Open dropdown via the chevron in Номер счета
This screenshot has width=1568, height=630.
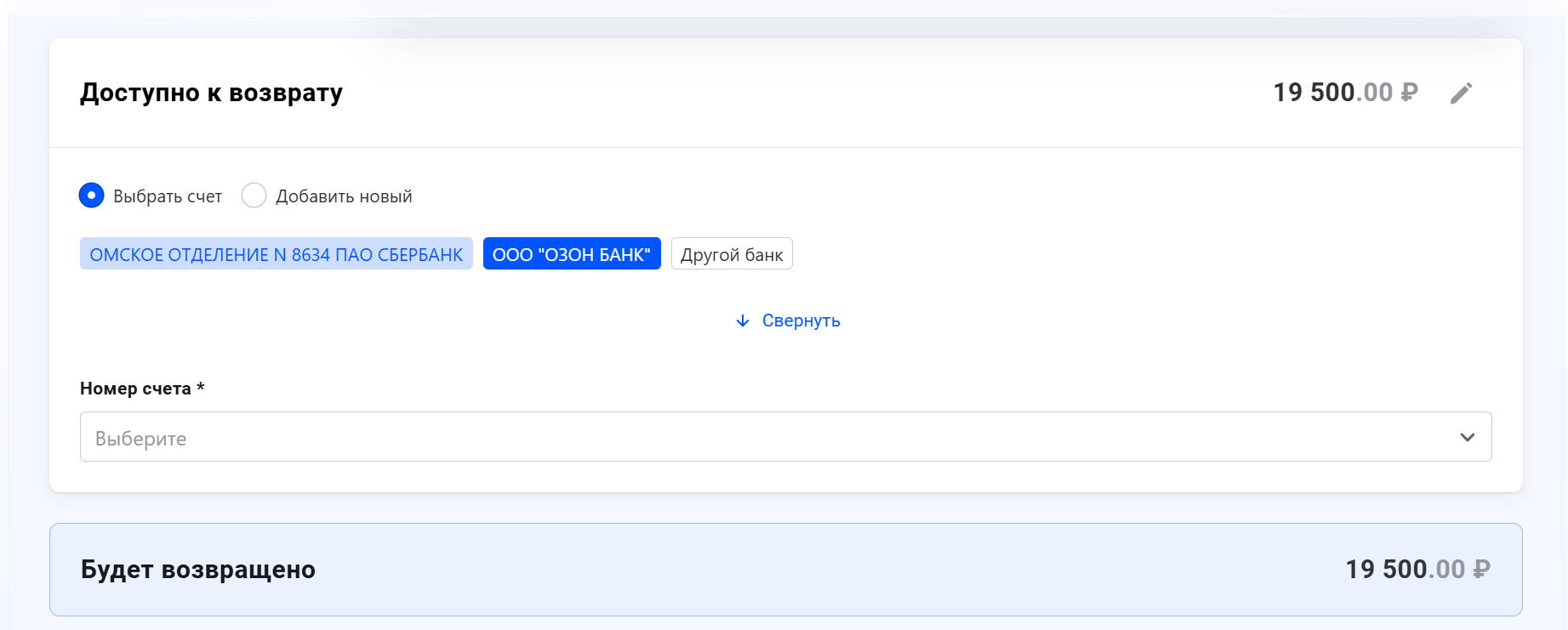pos(1467,437)
